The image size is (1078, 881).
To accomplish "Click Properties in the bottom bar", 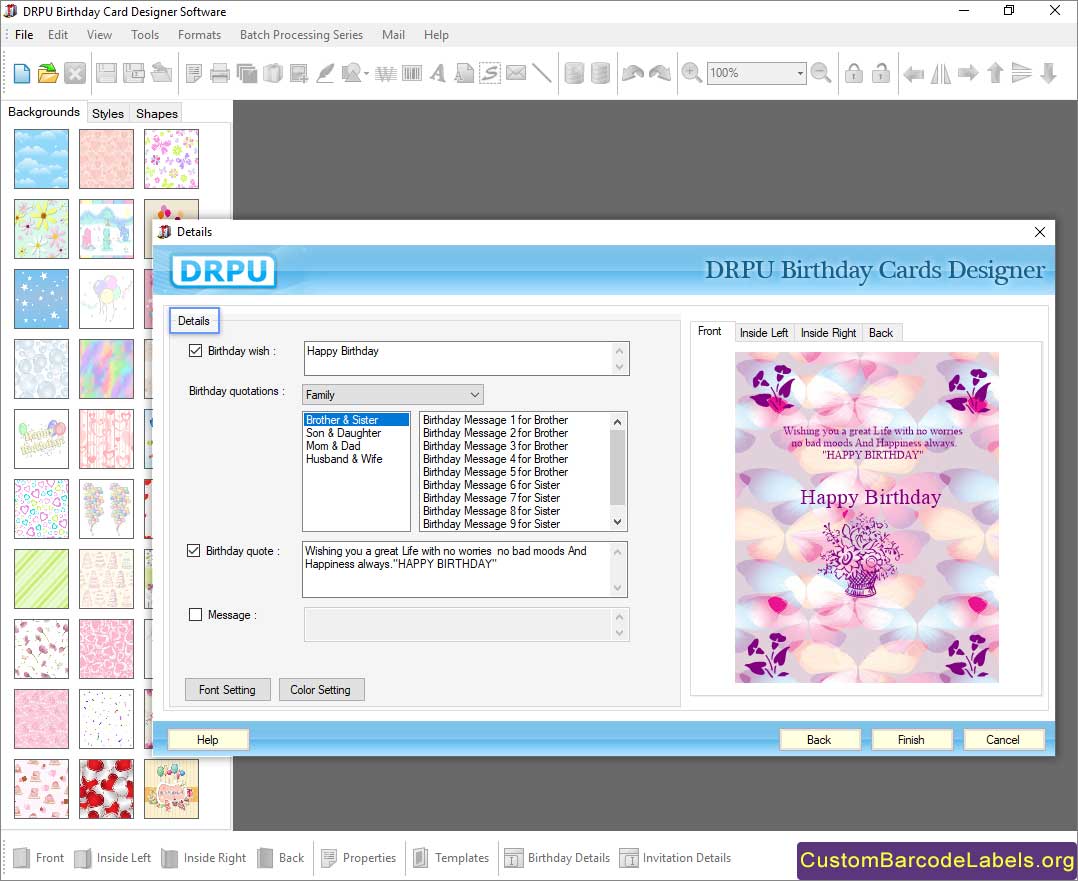I will [x=359, y=858].
